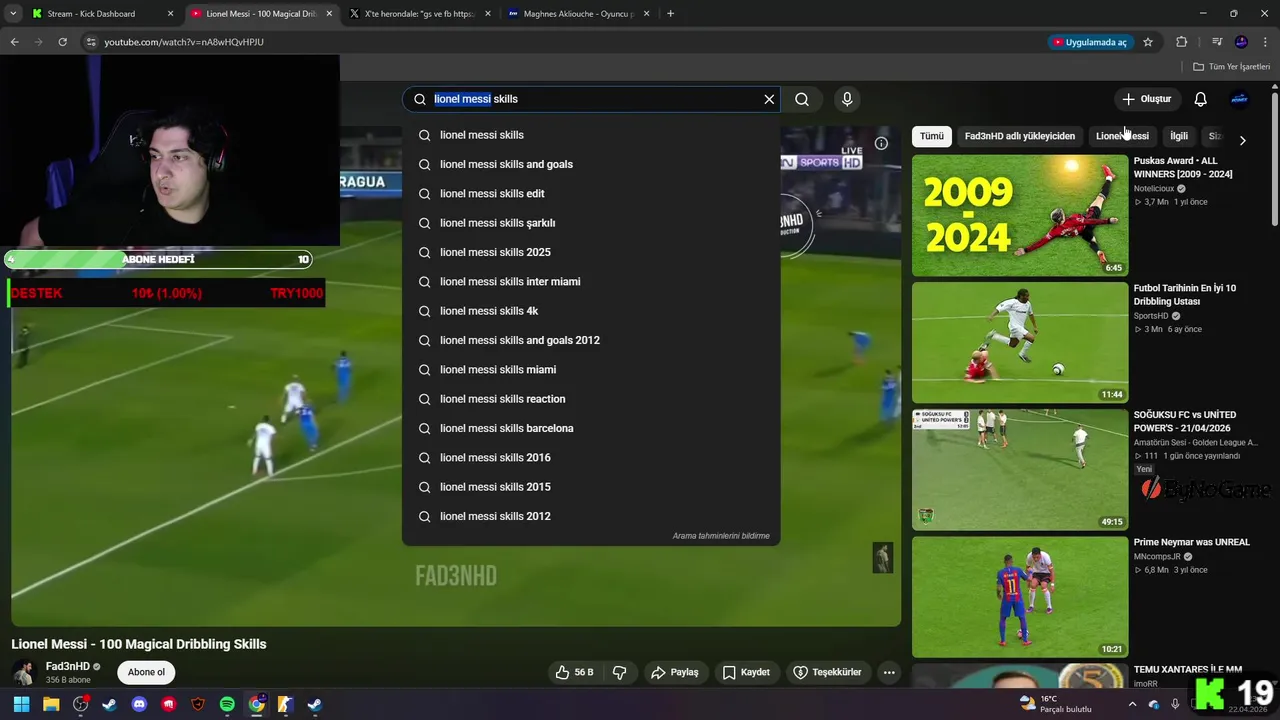
Task: Open YouTube notifications bell
Action: point(1201,99)
